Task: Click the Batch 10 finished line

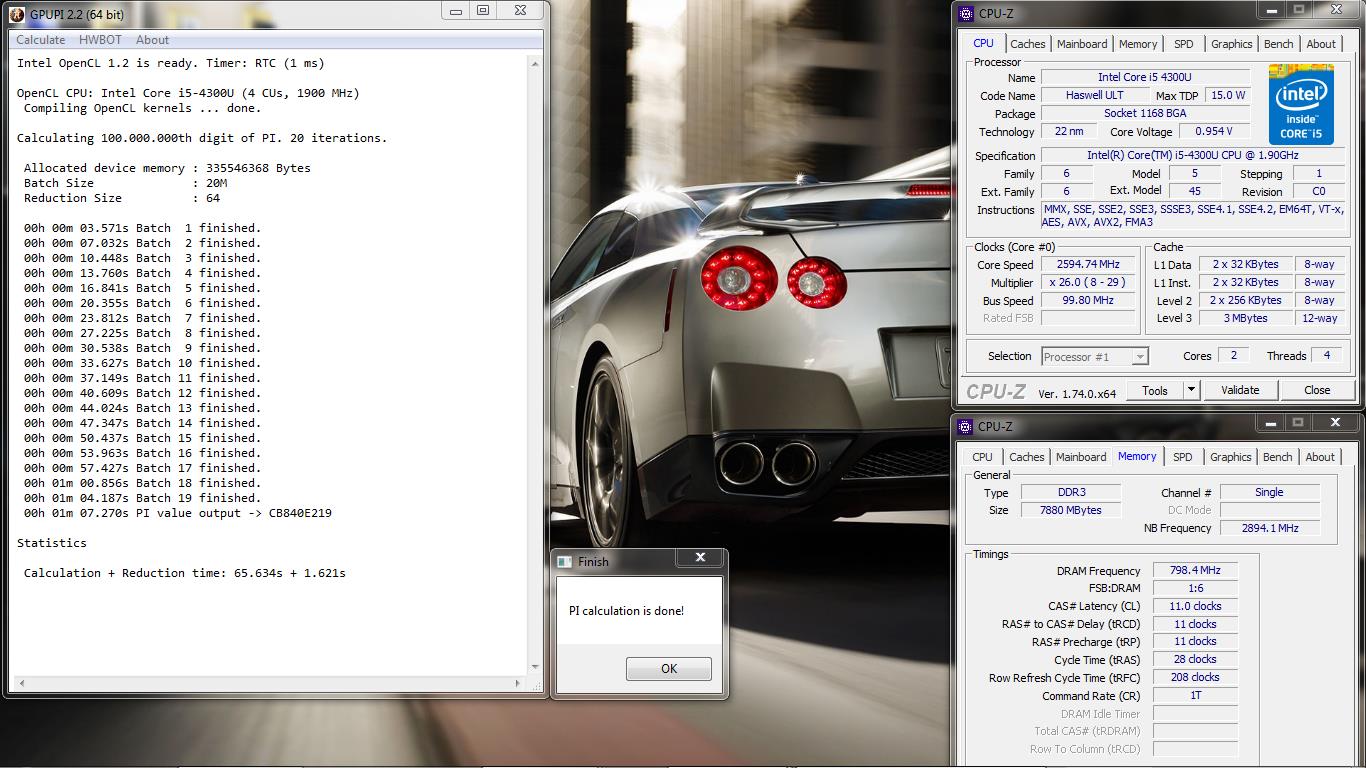Action: pyautogui.click(x=142, y=363)
